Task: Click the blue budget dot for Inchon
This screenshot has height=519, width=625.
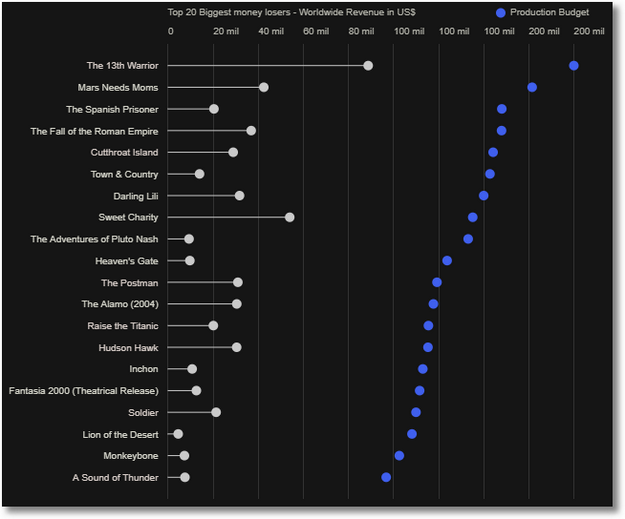Action: click(x=423, y=369)
